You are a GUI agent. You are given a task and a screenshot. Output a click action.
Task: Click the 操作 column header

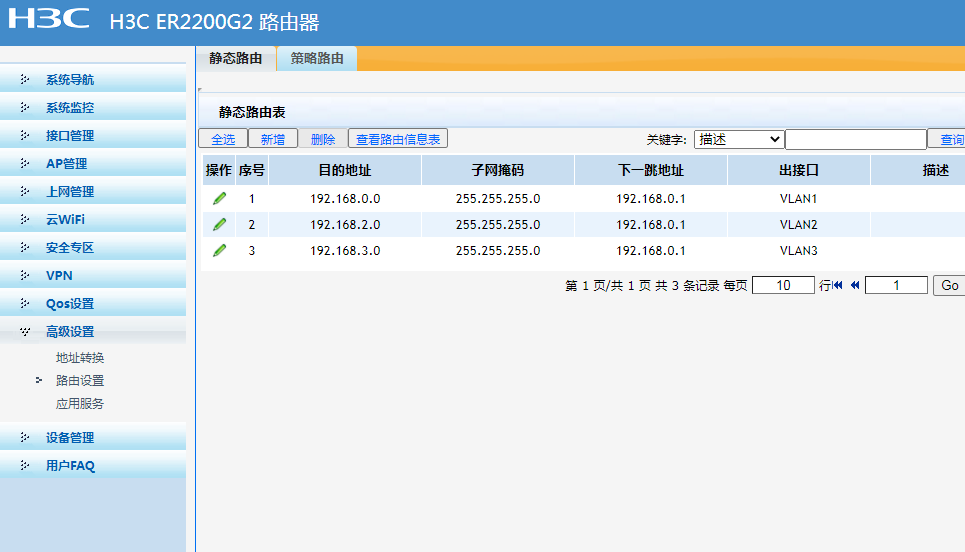click(218, 170)
